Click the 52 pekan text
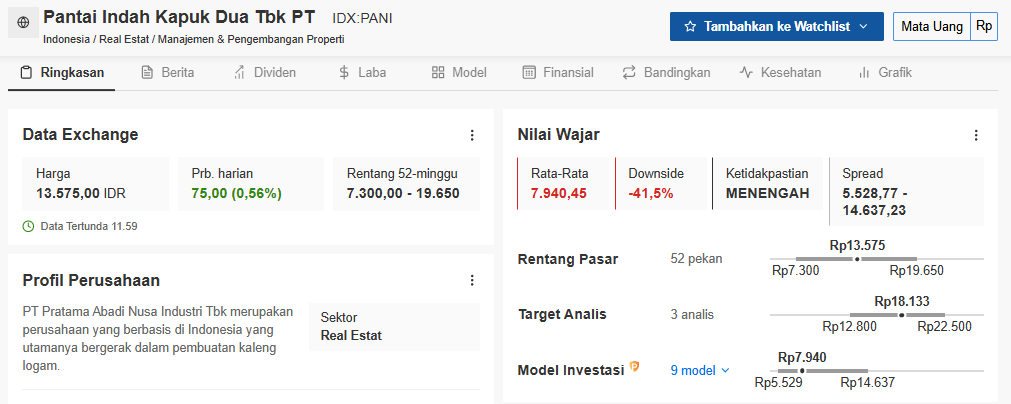Viewport: 1011px width, 404px height. point(696,259)
